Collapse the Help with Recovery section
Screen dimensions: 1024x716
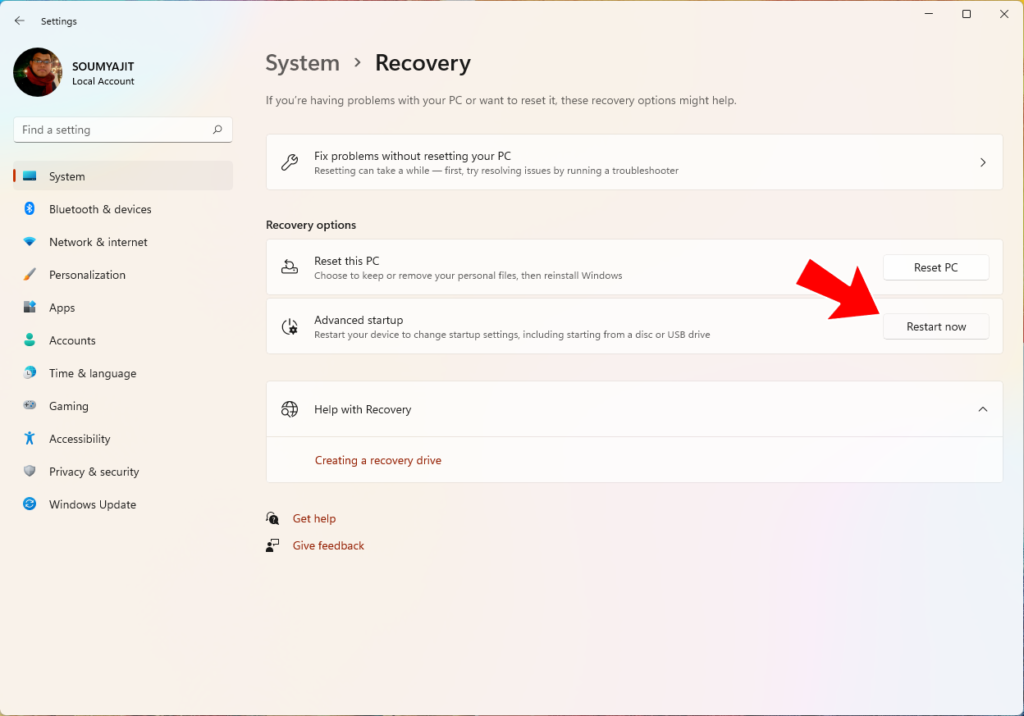[x=982, y=409]
